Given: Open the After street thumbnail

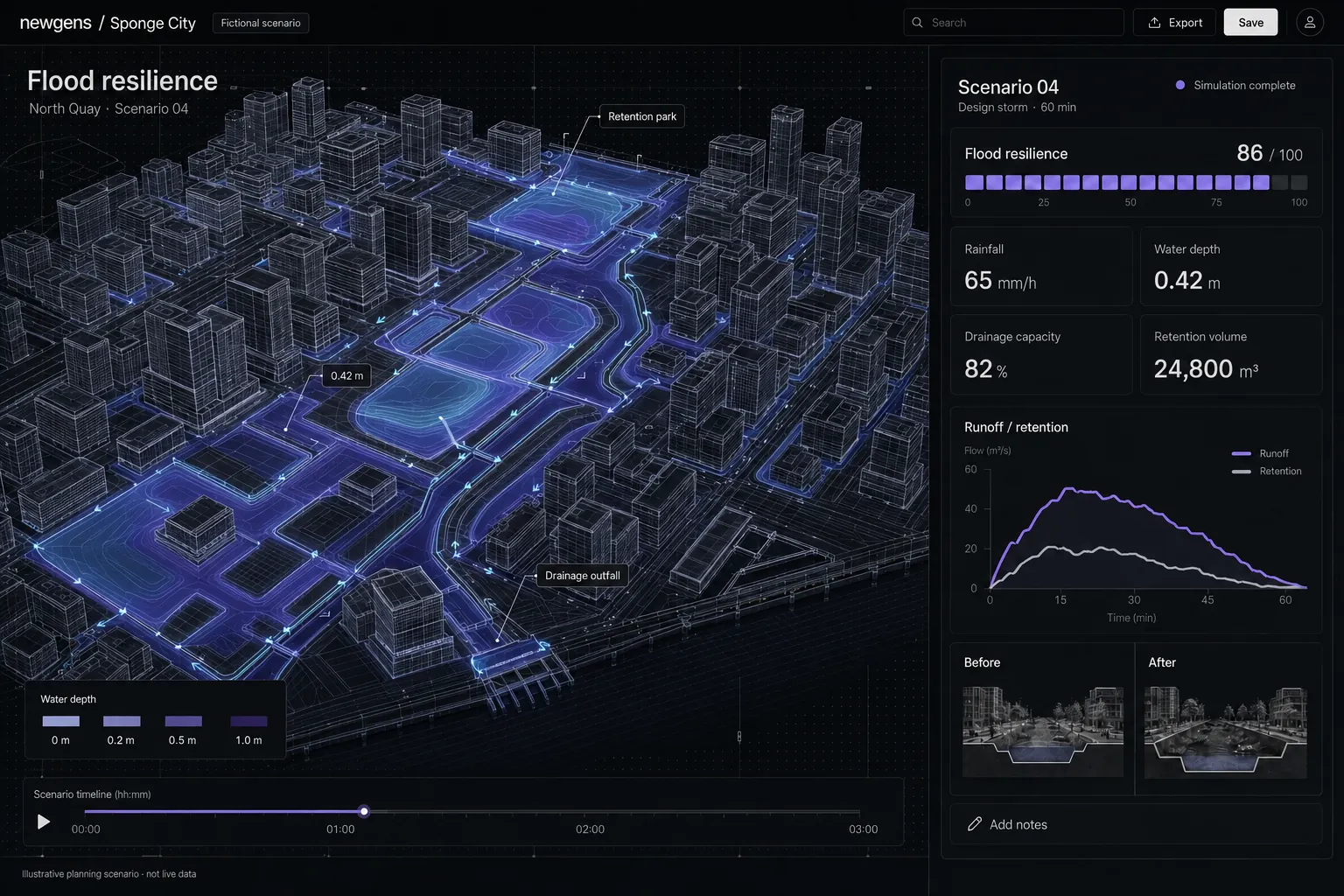Looking at the screenshot, I should pos(1226,732).
